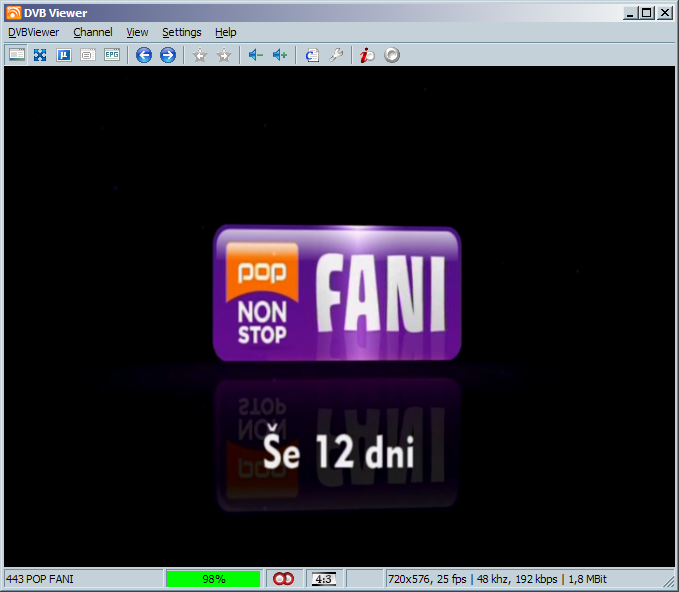Open options with the wrench icon

(x=336, y=55)
